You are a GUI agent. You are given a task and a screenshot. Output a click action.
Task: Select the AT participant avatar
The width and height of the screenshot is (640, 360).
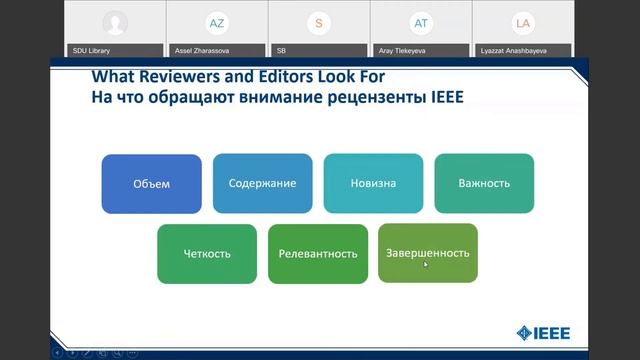click(x=421, y=23)
